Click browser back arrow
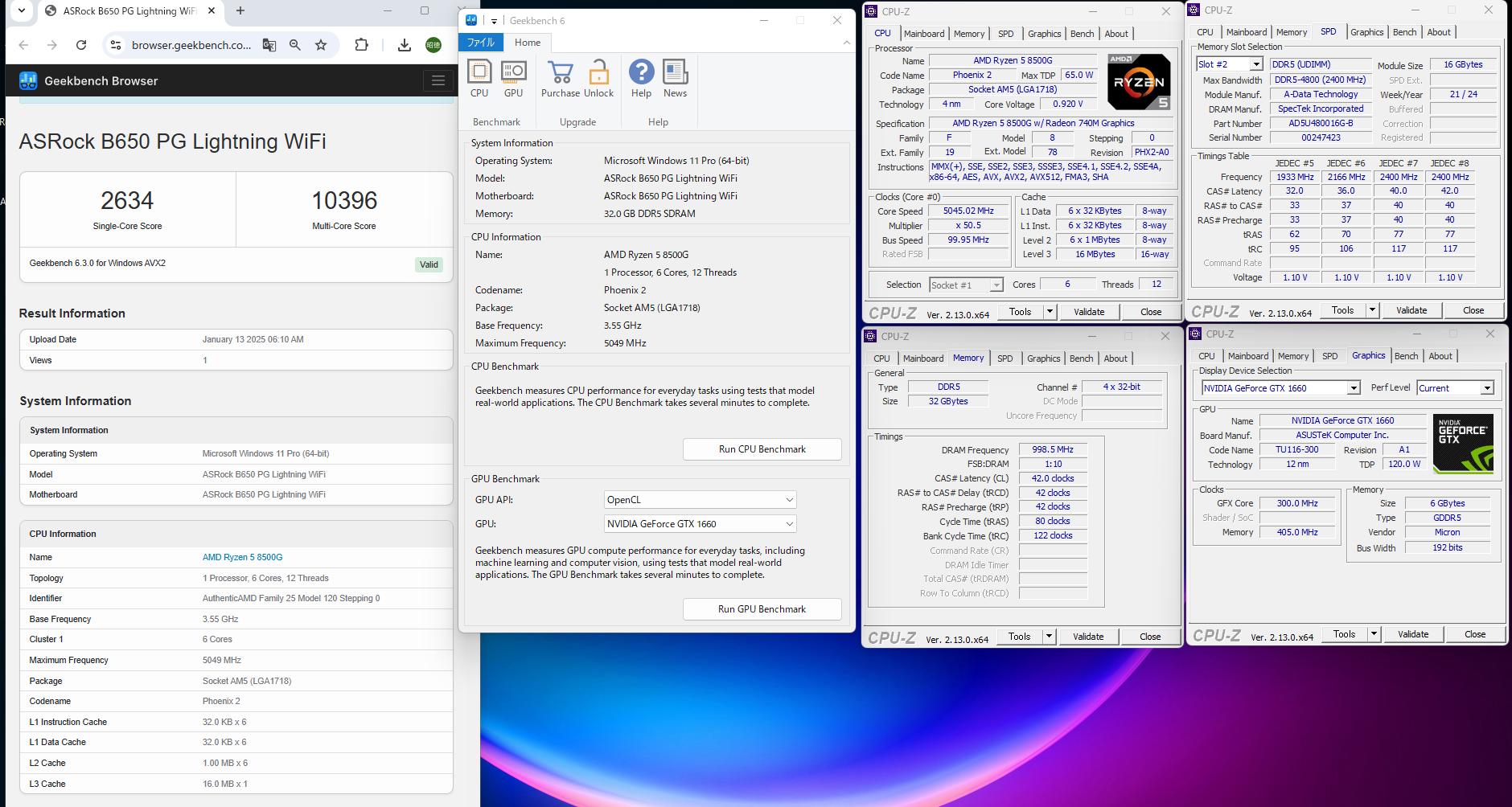Image resolution: width=1512 pixels, height=807 pixels. 23,45
